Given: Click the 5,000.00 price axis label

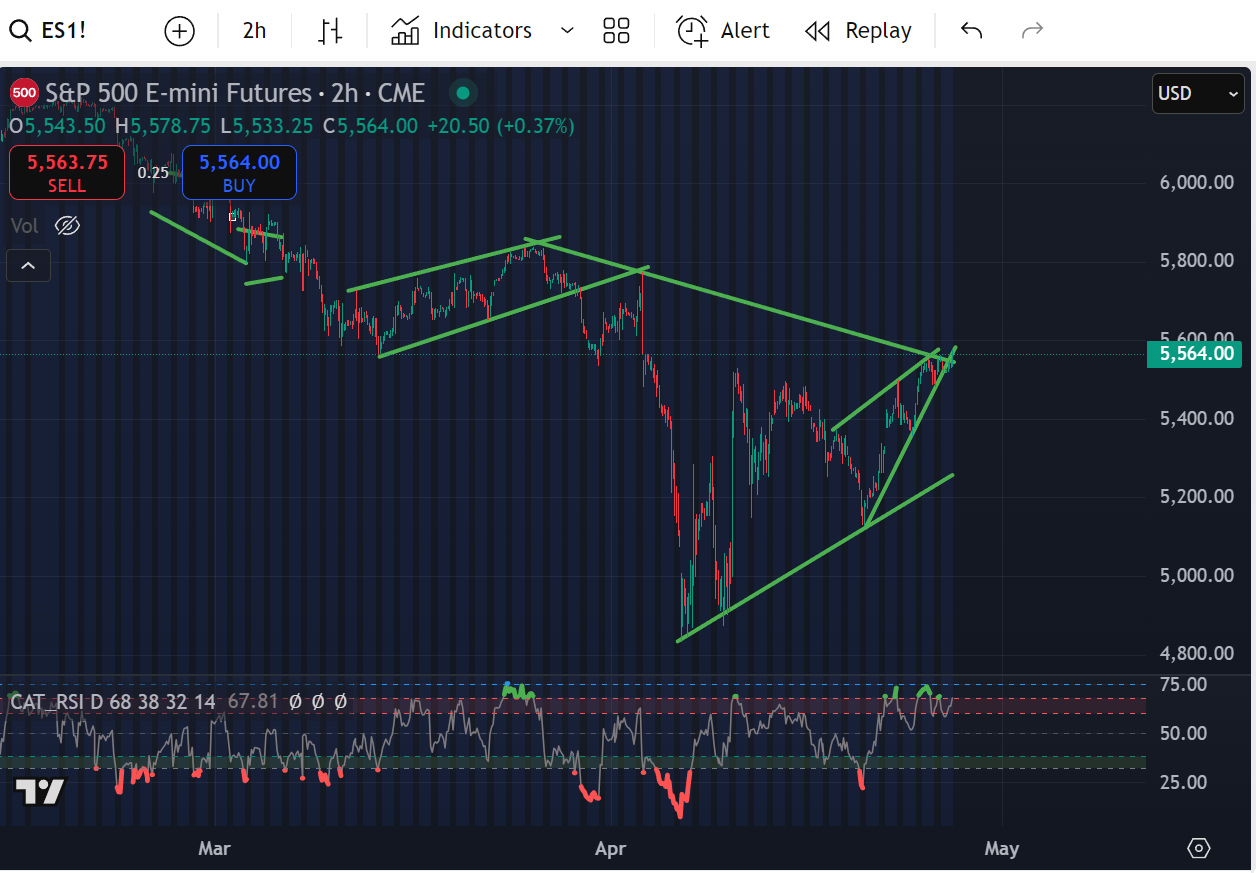Looking at the screenshot, I should click(x=1196, y=575).
